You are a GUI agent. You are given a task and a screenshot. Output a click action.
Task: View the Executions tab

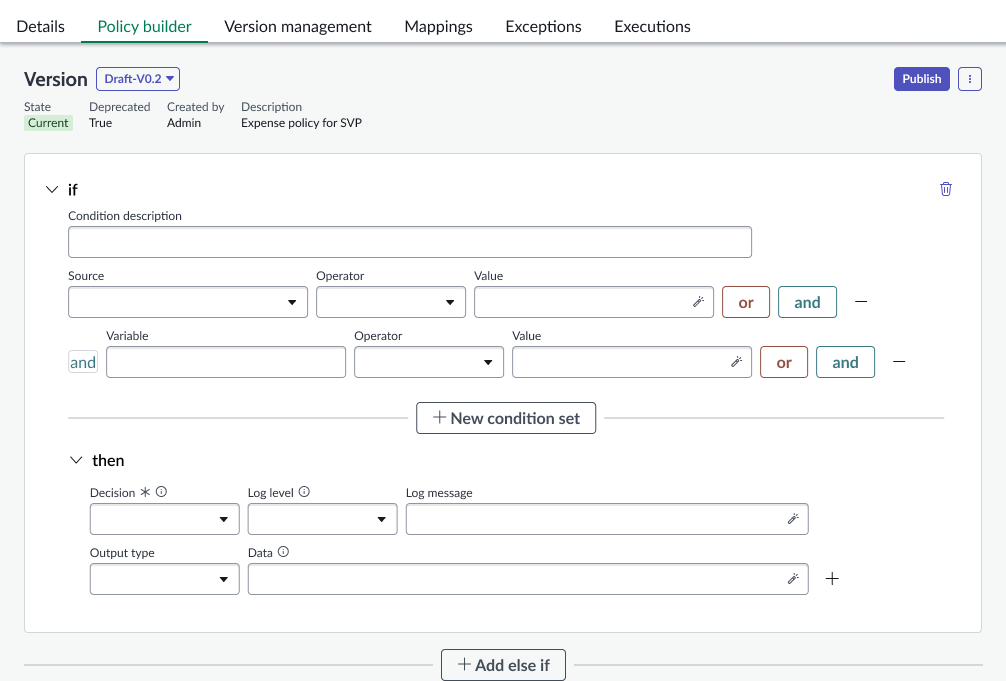652,26
